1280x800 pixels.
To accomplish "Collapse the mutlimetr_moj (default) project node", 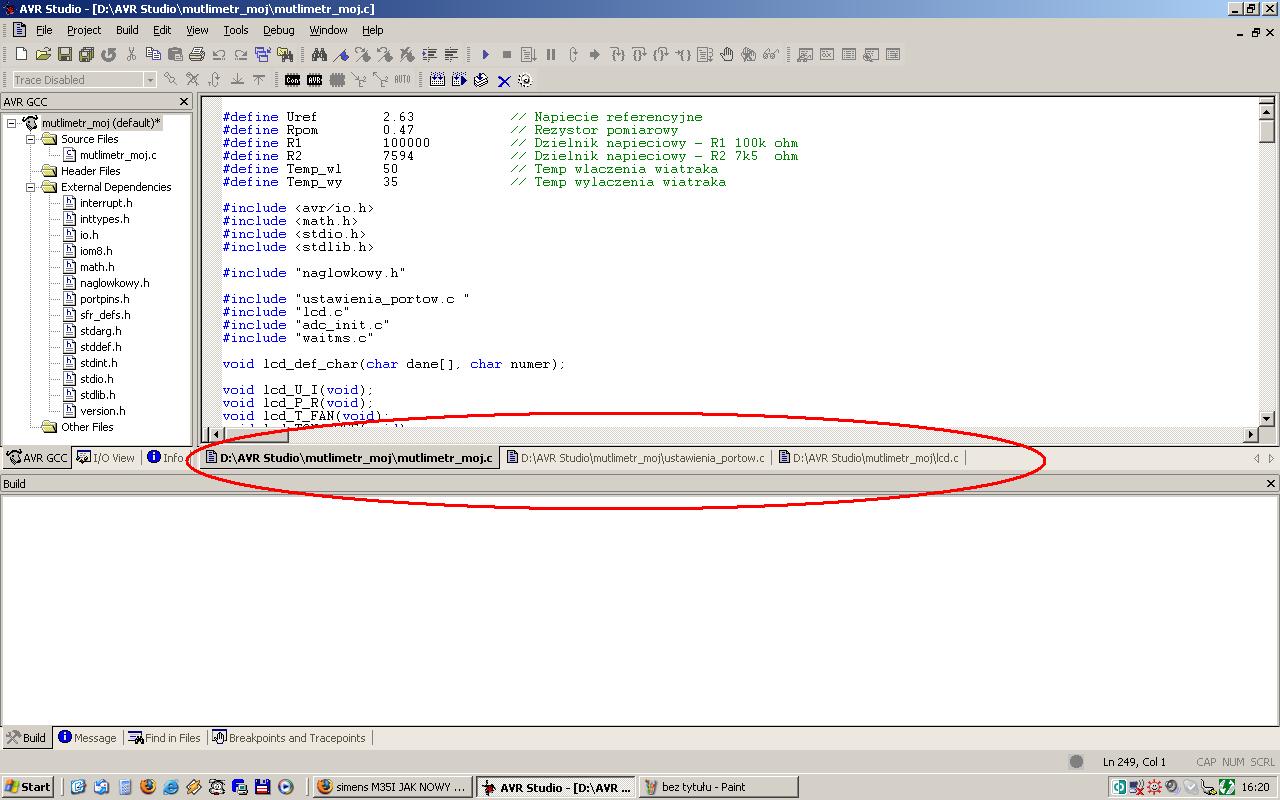I will click(12, 123).
